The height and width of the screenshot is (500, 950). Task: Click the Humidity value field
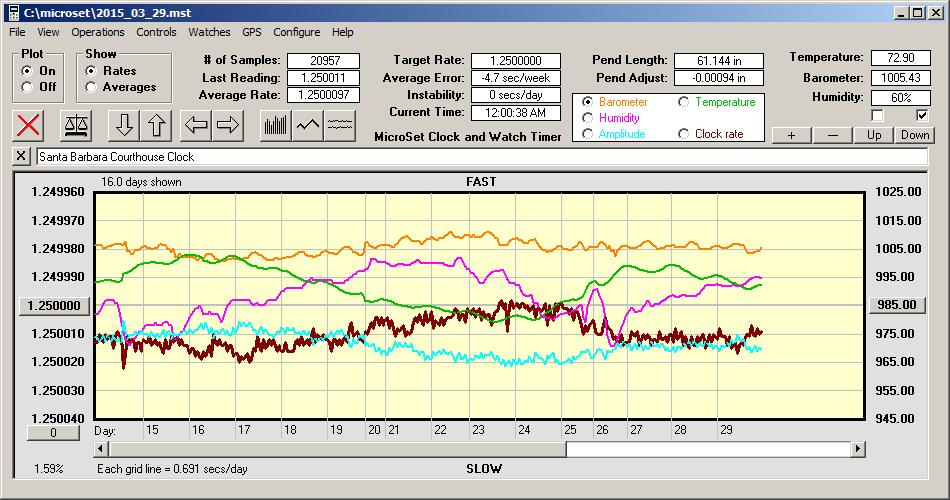(x=900, y=98)
